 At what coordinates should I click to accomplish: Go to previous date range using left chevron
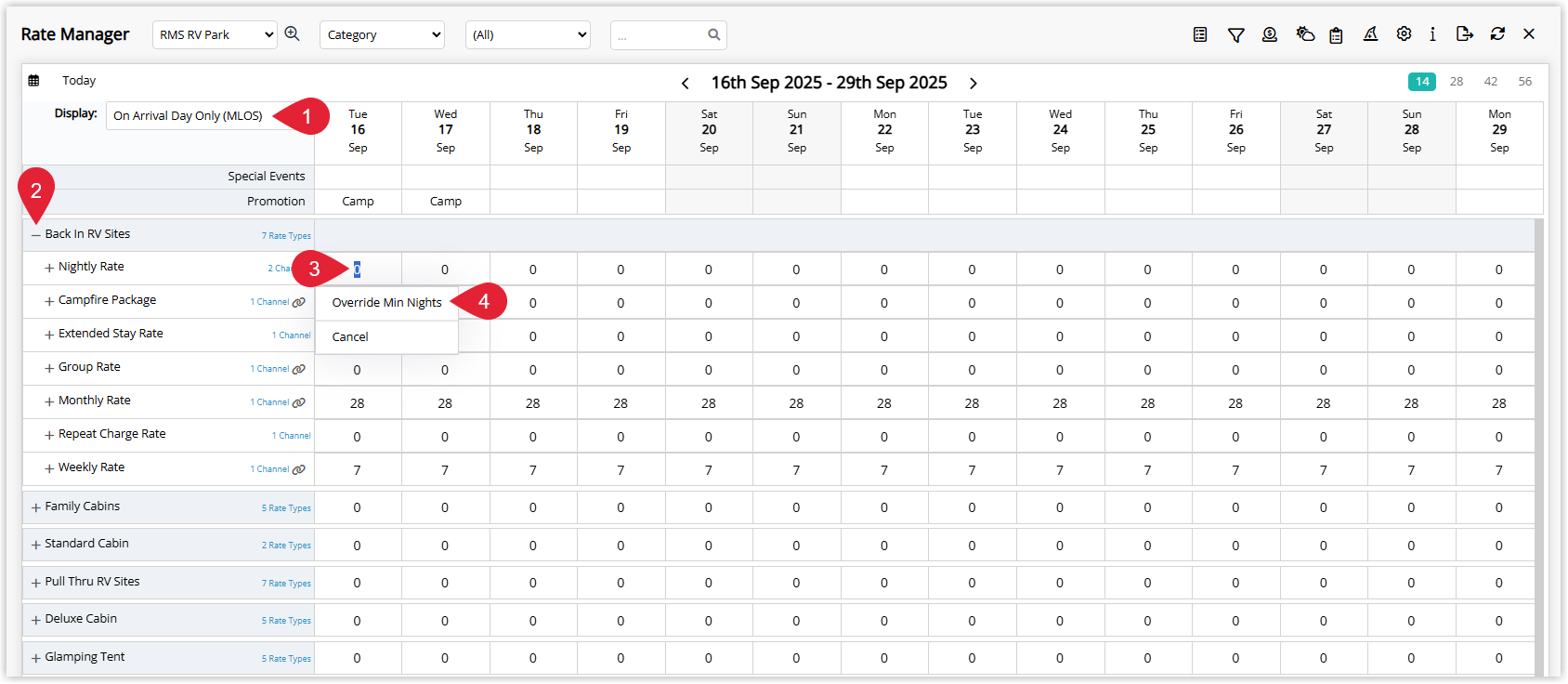click(686, 84)
